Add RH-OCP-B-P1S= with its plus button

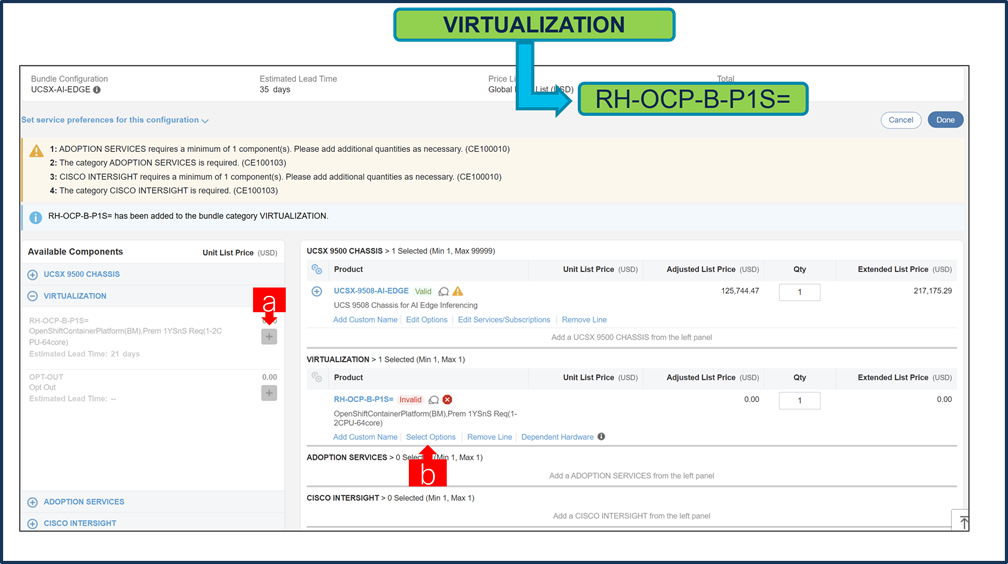pyautogui.click(x=269, y=336)
